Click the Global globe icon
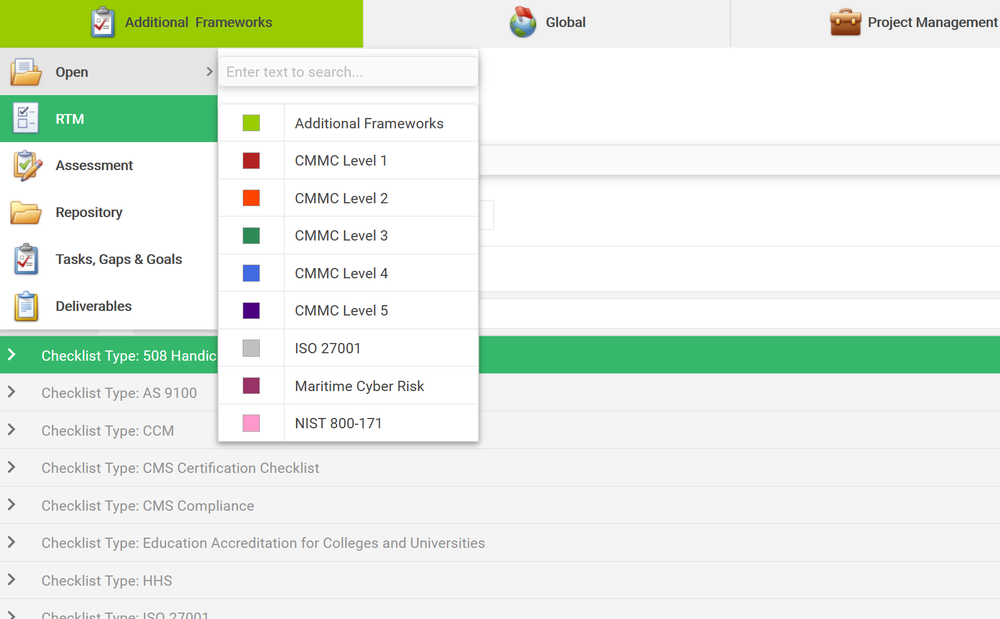Viewport: 1000px width, 619px height. 523,22
